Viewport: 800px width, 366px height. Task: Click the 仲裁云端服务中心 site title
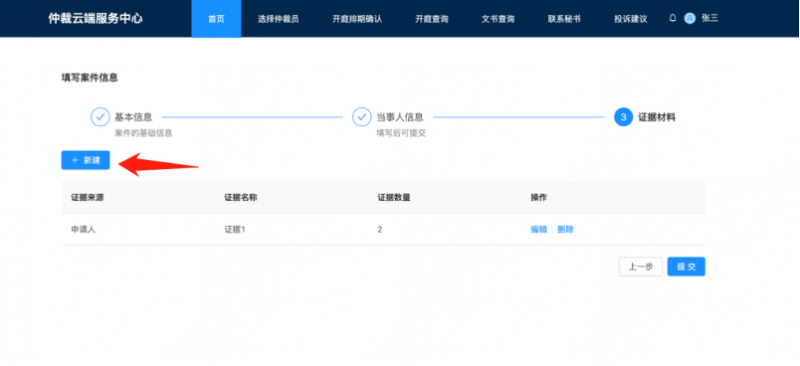click(x=95, y=19)
